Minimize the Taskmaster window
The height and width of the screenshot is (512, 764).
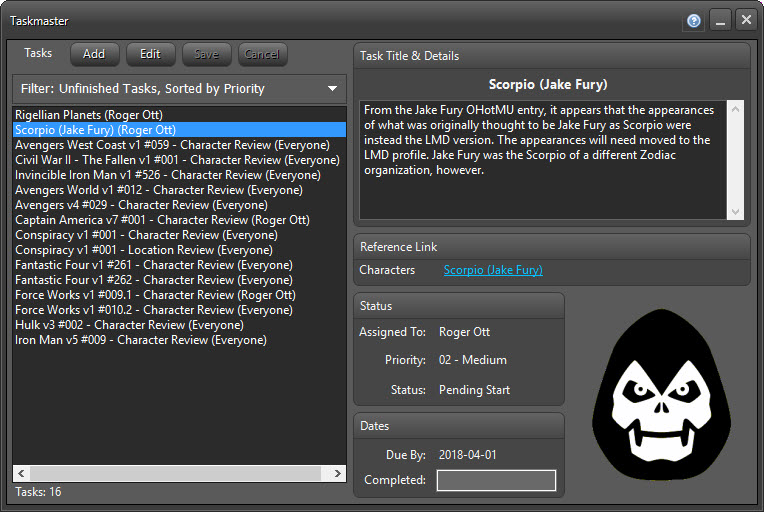[x=720, y=20]
